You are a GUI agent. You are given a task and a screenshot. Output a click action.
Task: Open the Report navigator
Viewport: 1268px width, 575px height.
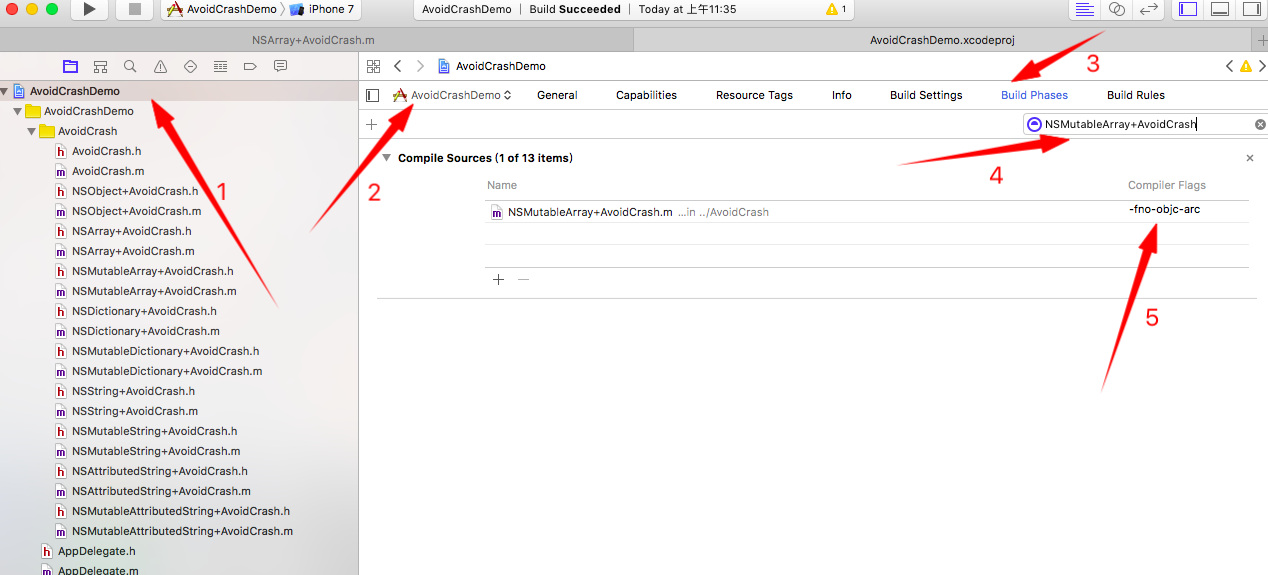click(280, 66)
